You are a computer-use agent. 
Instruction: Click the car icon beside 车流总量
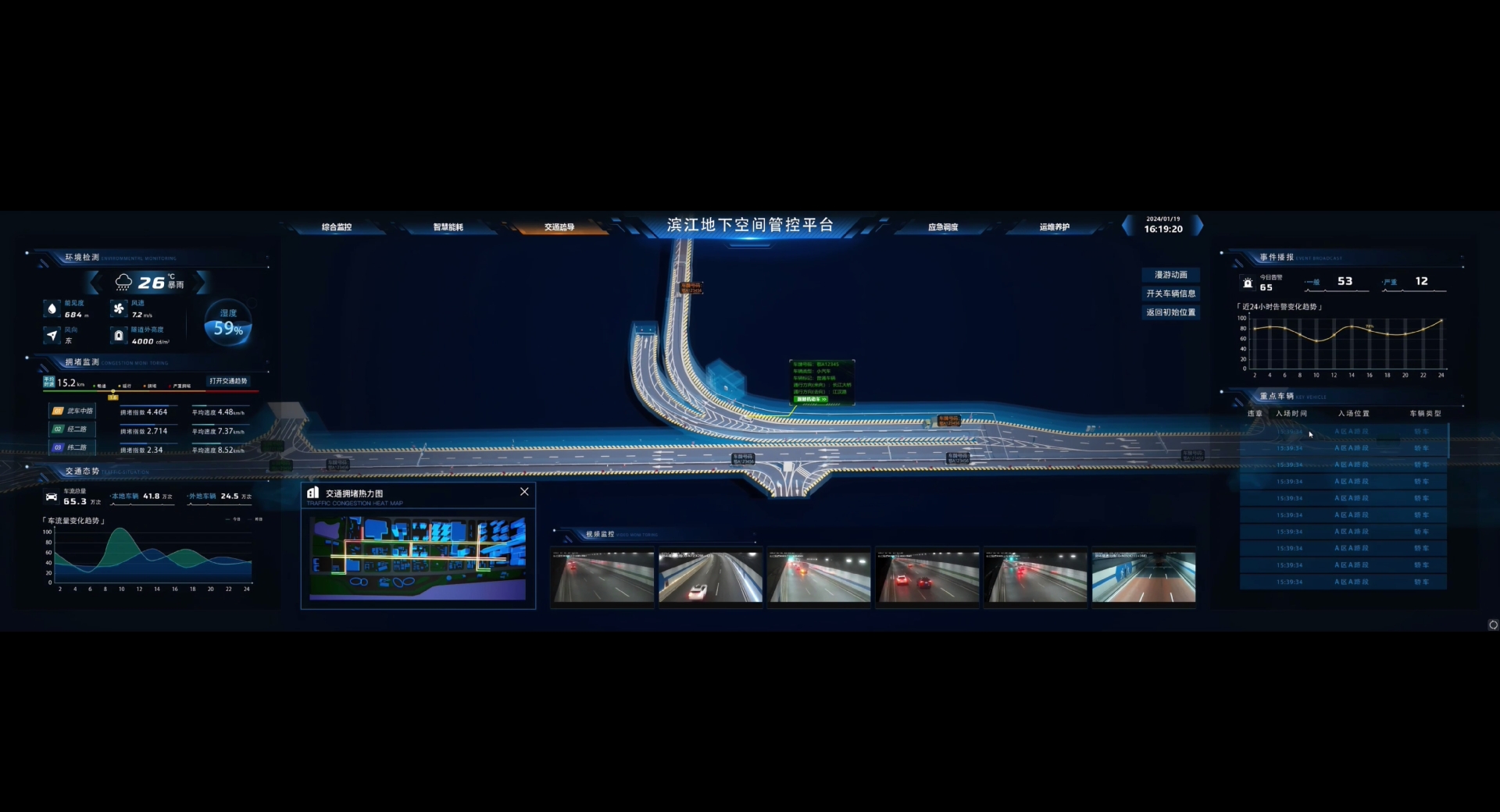pyautogui.click(x=52, y=497)
